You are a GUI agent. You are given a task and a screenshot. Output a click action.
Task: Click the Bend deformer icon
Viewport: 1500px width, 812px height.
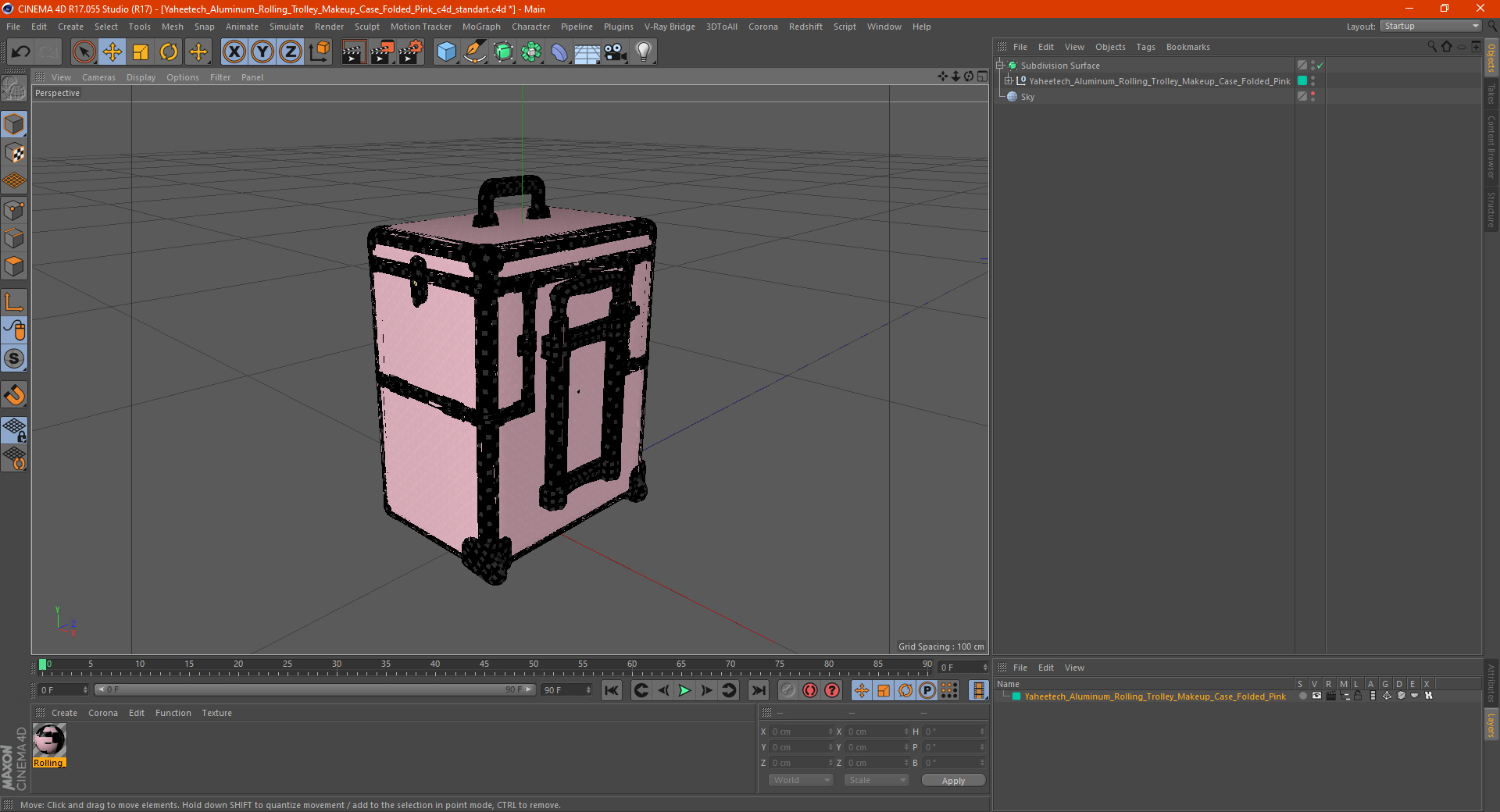[x=559, y=52]
